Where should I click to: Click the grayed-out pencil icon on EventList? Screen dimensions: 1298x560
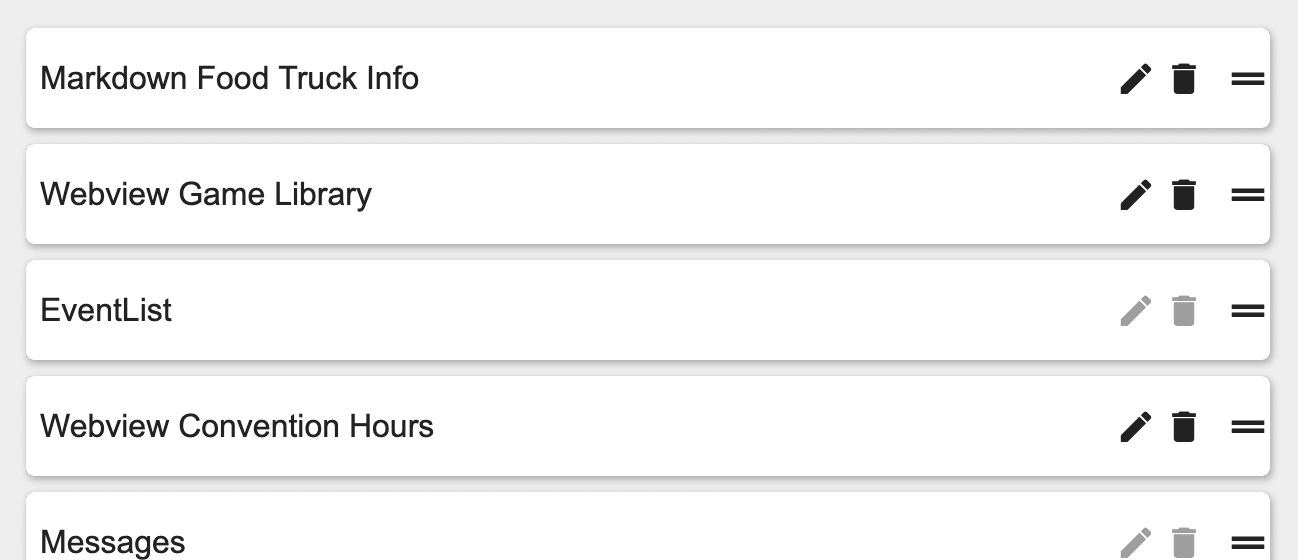pos(1135,310)
